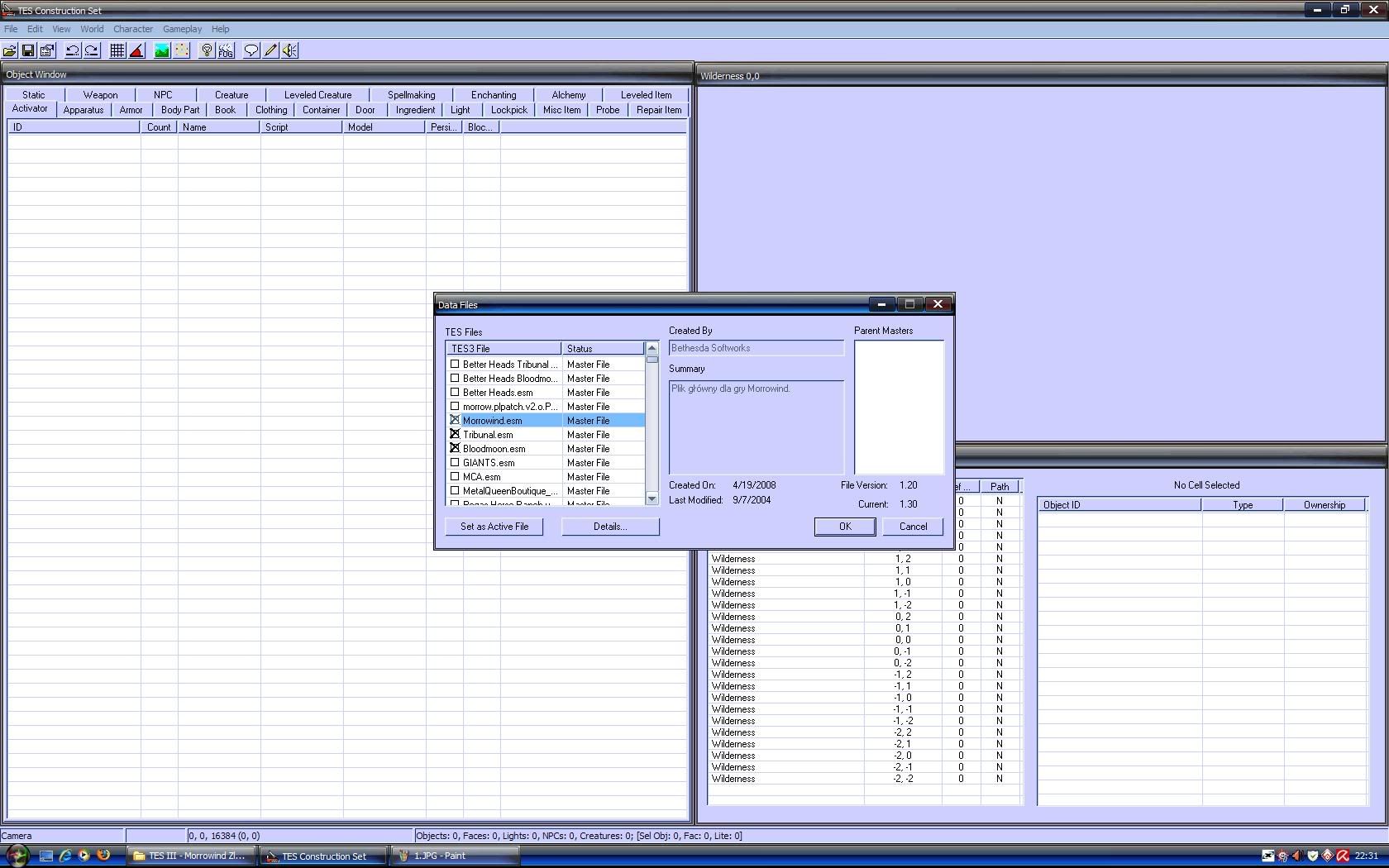Image resolution: width=1389 pixels, height=868 pixels.
Task: Switch to 1.JPG - Paint taskbar button
Action: pos(456,856)
